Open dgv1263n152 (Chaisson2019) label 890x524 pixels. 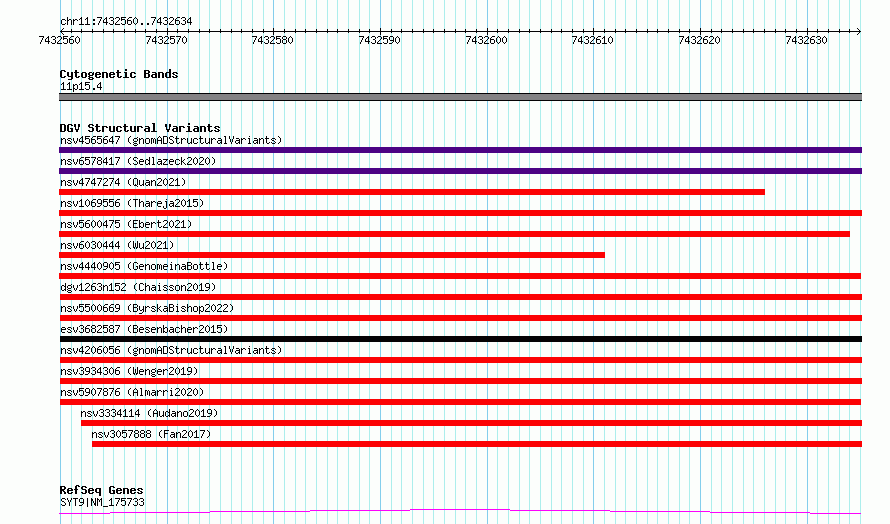tap(138, 287)
